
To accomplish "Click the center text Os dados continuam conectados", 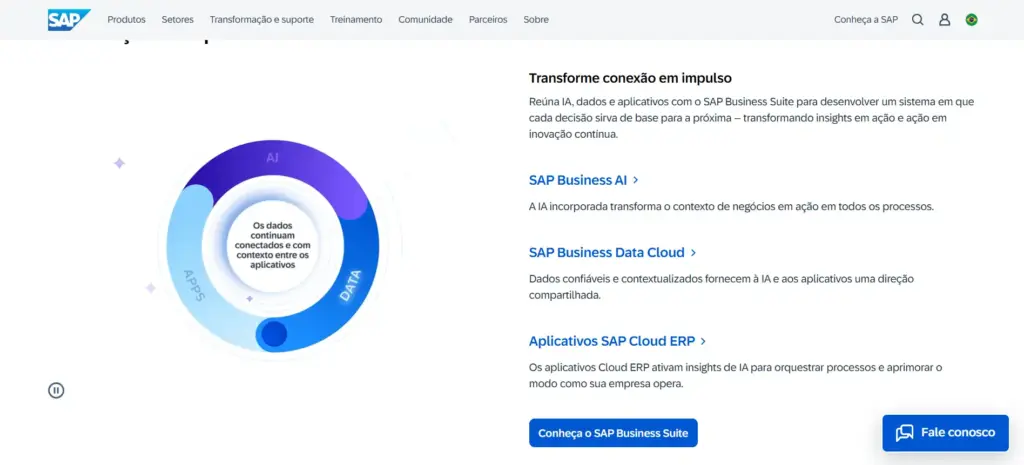I will click(x=272, y=245).
